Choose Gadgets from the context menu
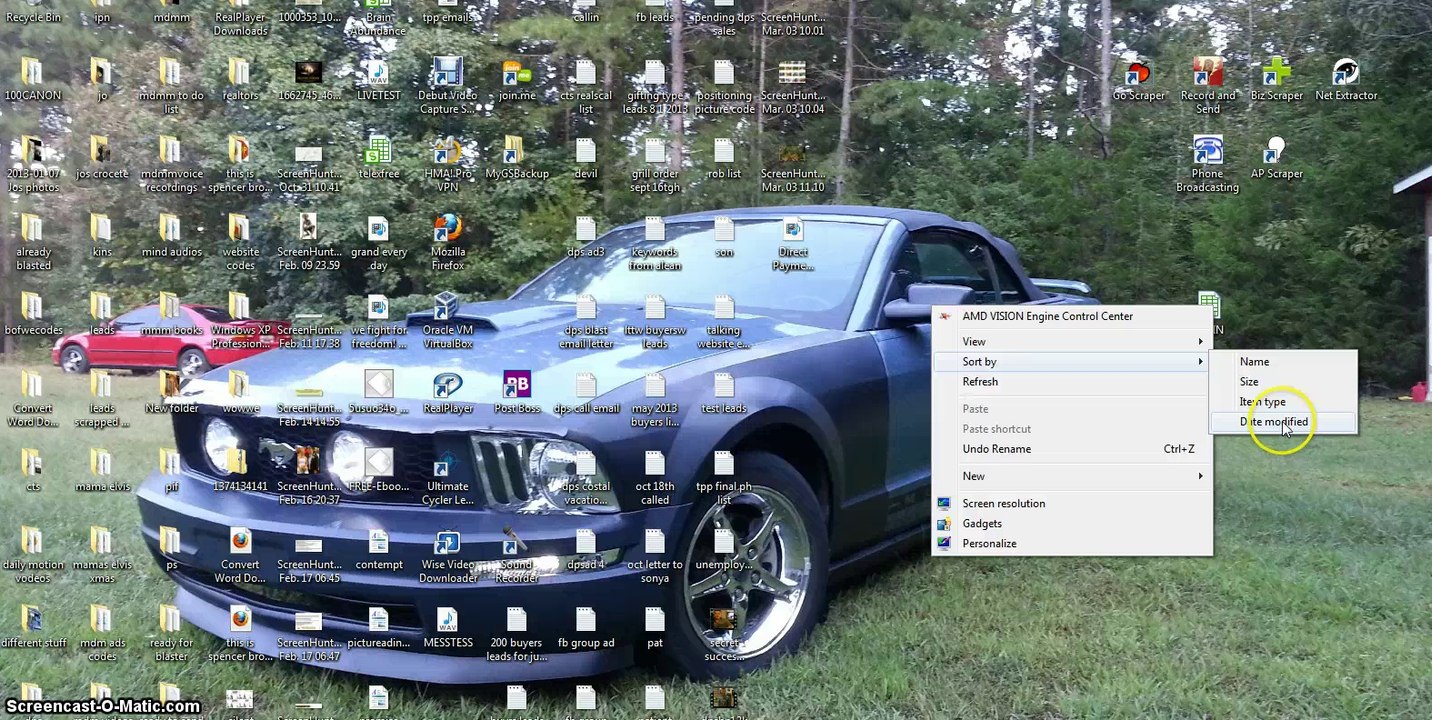 1073,524
